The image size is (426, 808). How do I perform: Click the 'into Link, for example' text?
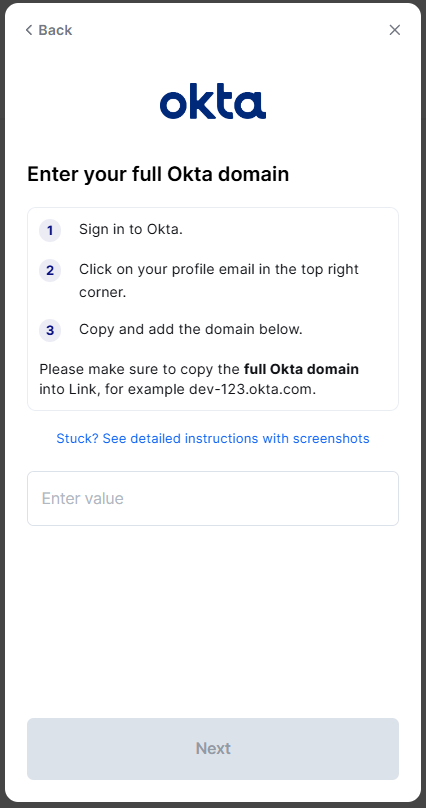tap(112, 389)
